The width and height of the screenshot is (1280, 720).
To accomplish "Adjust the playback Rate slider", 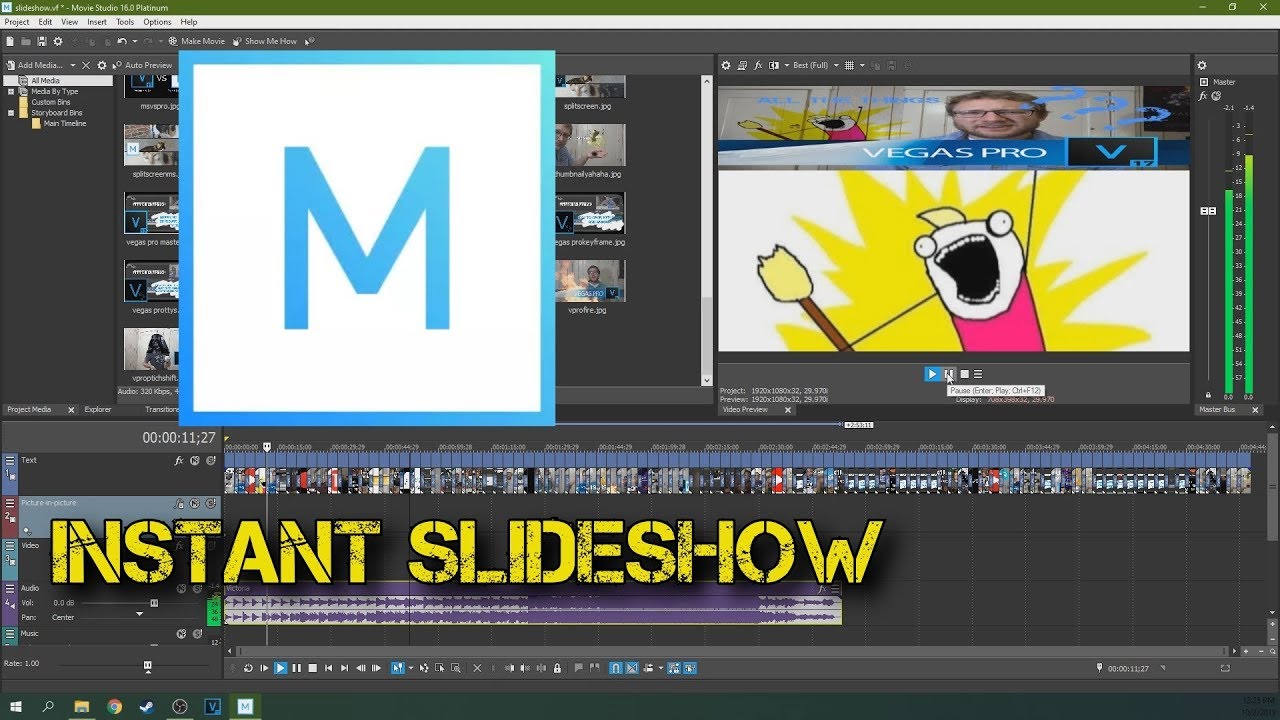I will pyautogui.click(x=148, y=664).
